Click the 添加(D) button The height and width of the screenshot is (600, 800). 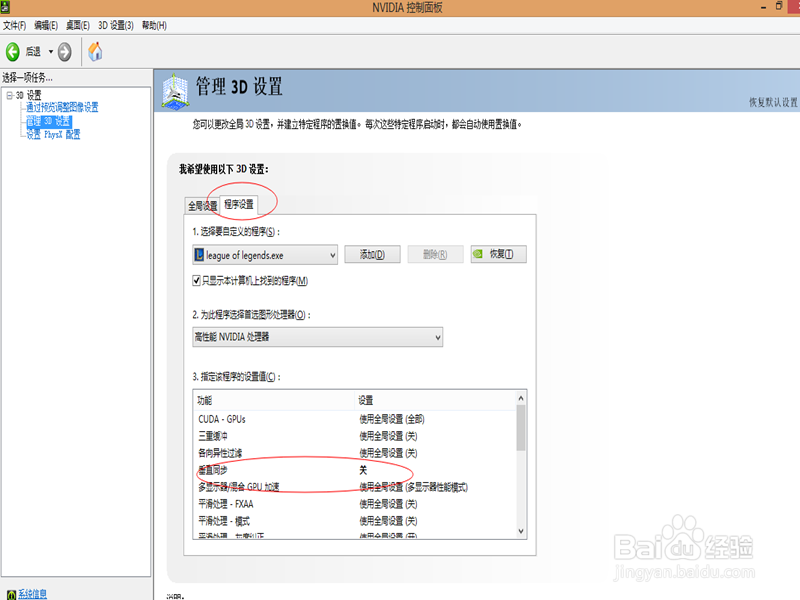coord(372,254)
